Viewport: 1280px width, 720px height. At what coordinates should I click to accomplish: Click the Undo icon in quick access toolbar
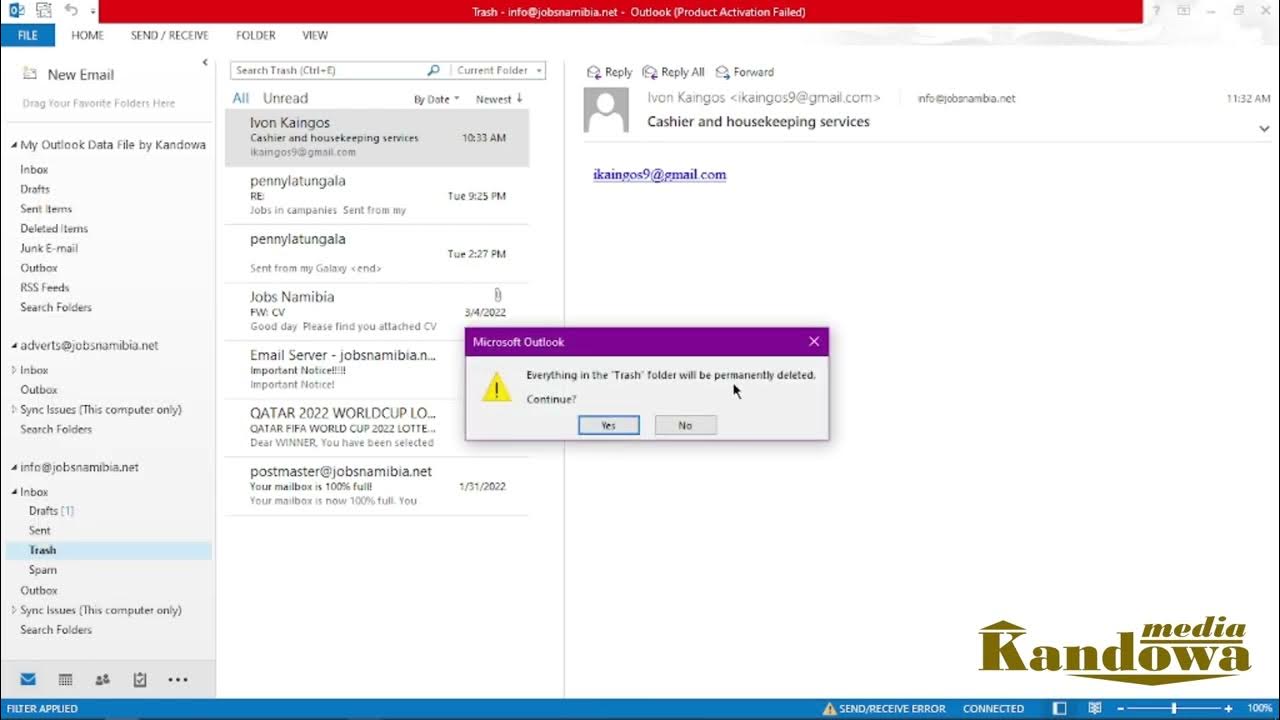[x=71, y=11]
